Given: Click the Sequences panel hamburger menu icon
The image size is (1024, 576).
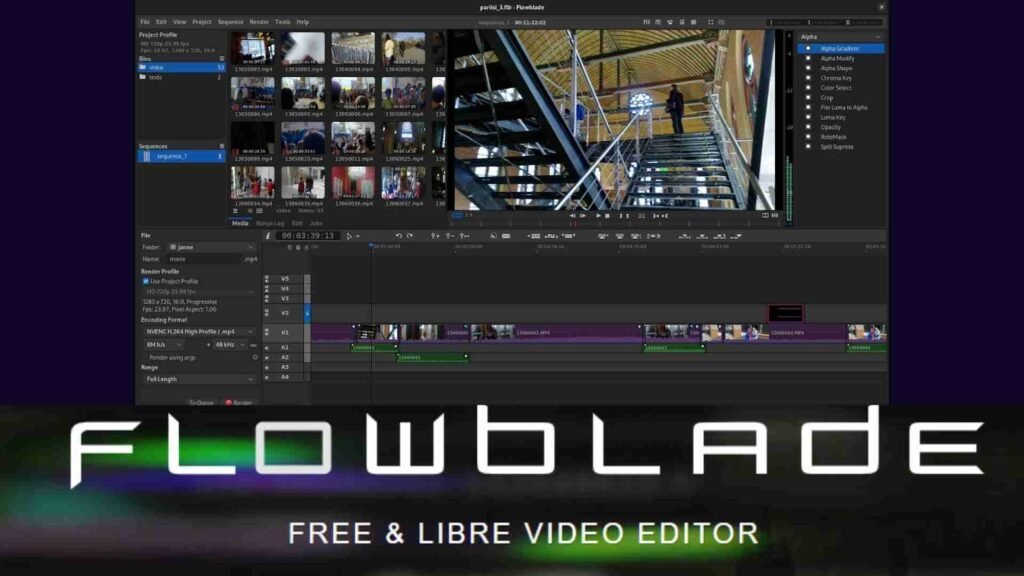Looking at the screenshot, I should click(221, 146).
